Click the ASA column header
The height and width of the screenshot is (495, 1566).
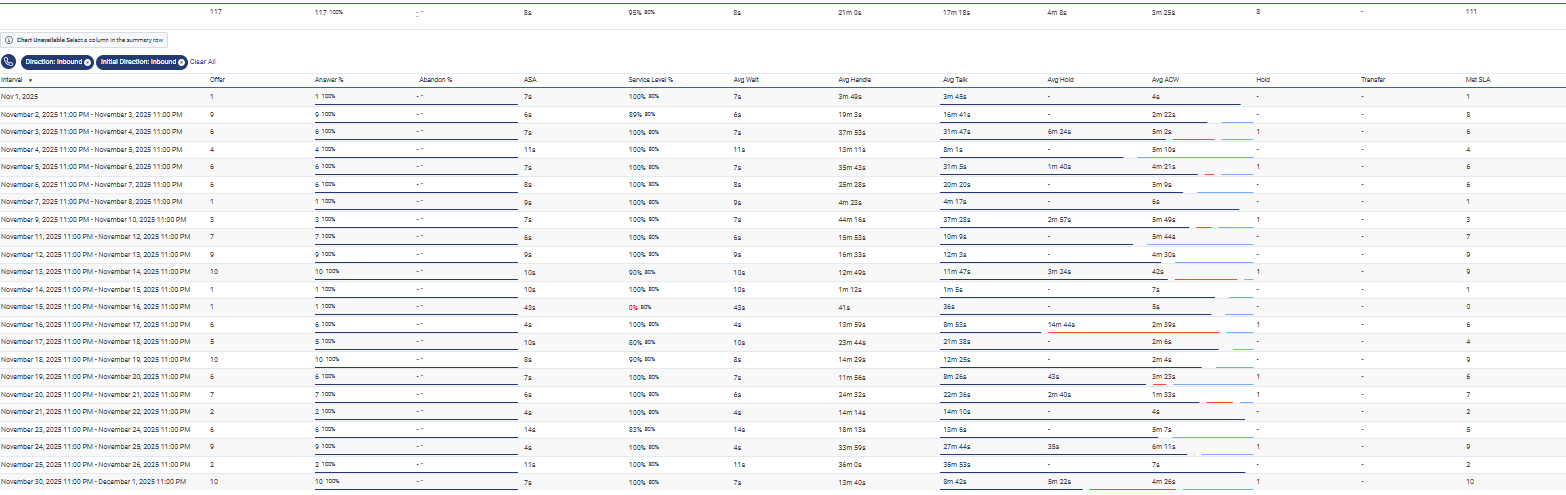(529, 79)
